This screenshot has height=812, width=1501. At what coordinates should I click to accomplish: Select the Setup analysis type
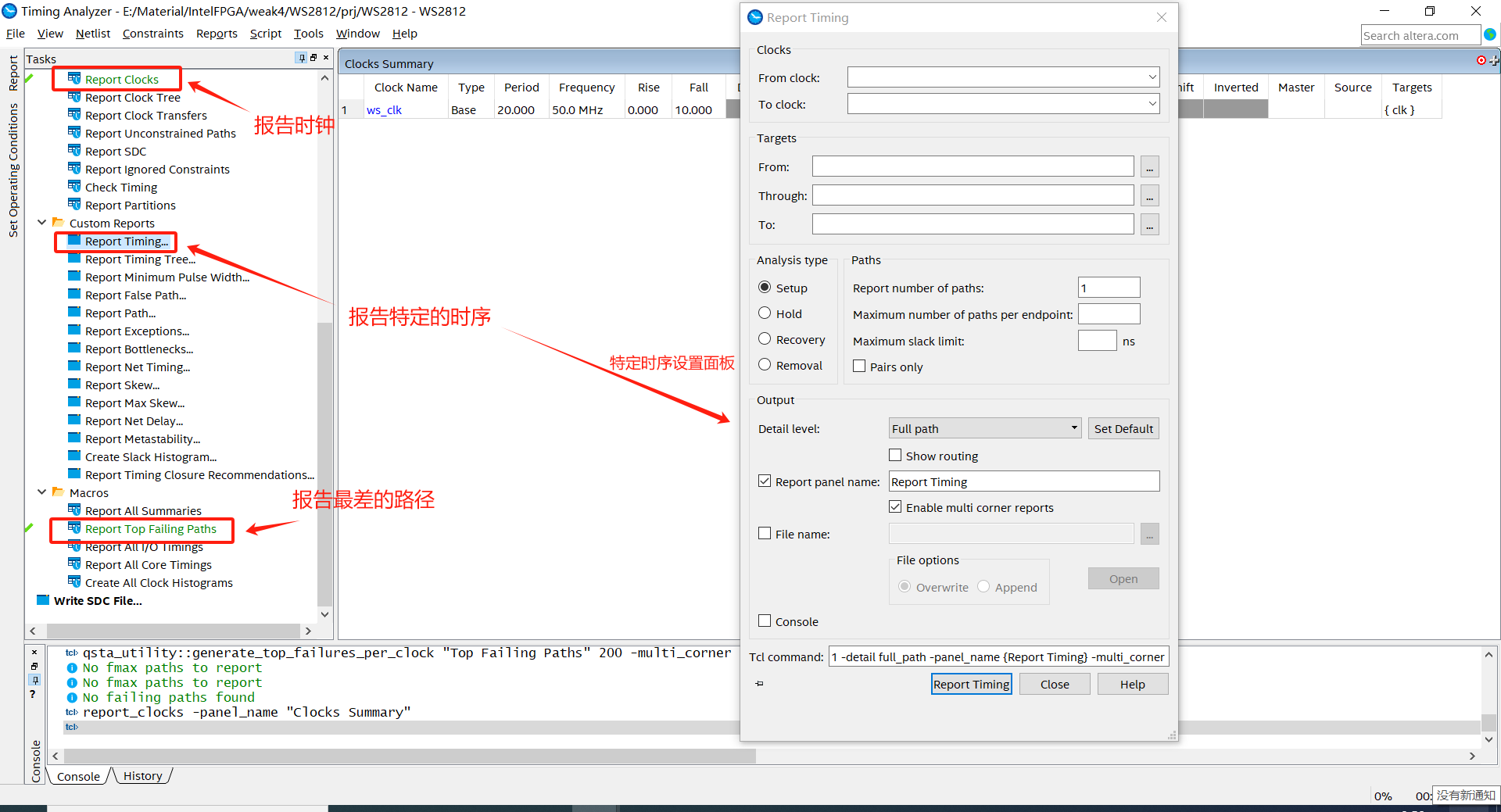[765, 288]
